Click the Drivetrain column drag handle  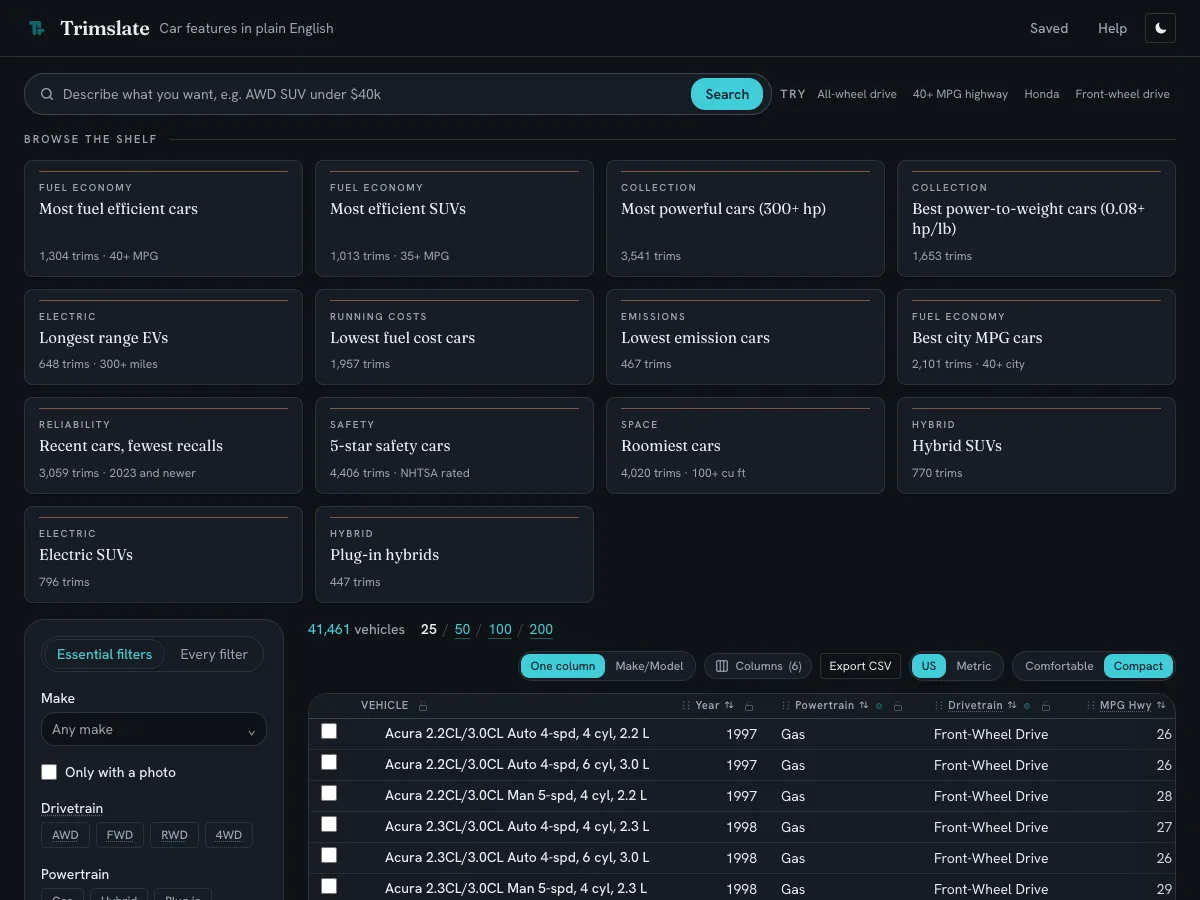tap(939, 706)
